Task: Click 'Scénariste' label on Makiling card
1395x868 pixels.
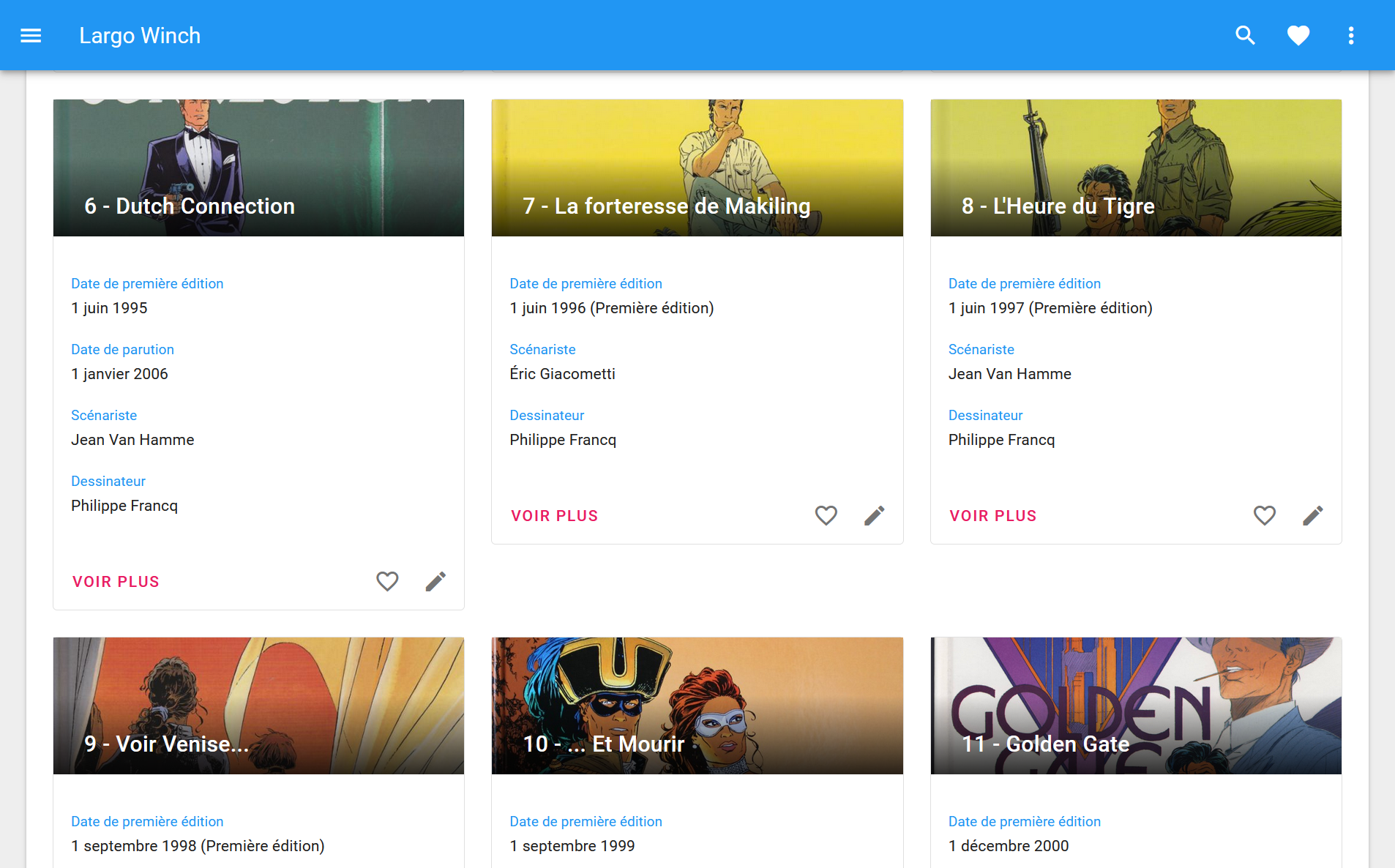Action: [x=542, y=349]
